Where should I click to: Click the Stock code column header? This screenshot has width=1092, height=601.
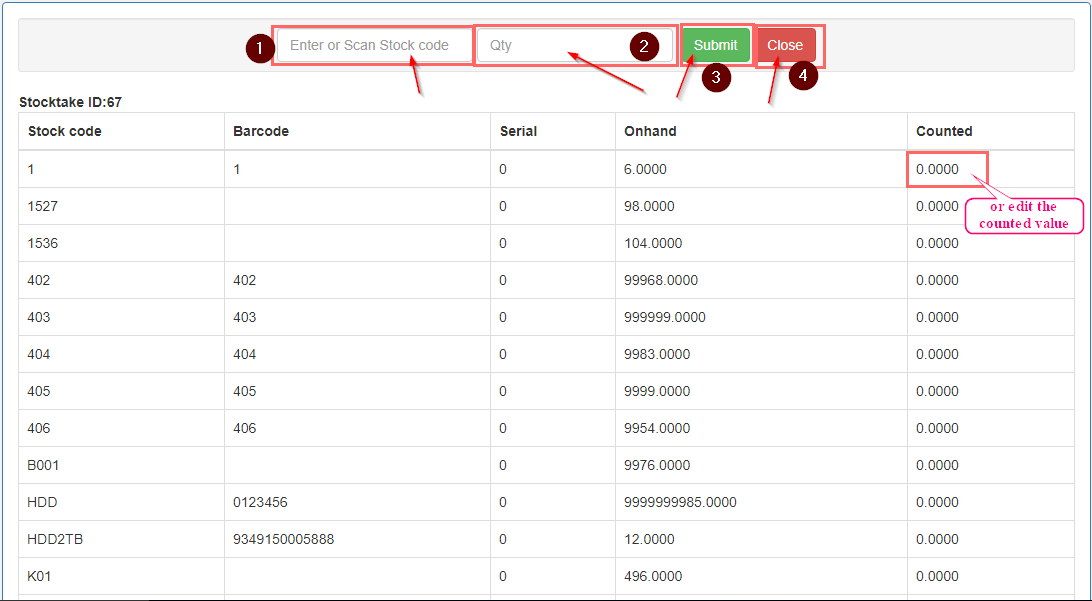tap(65, 131)
